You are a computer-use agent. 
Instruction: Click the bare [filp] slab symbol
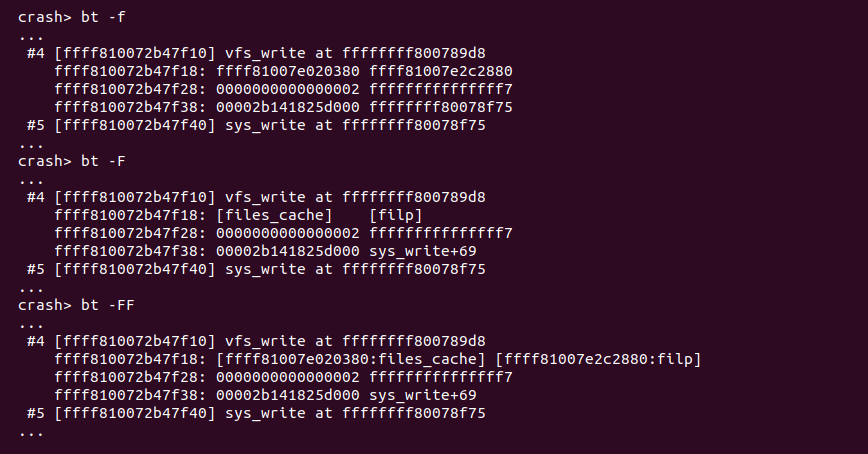[396, 215]
